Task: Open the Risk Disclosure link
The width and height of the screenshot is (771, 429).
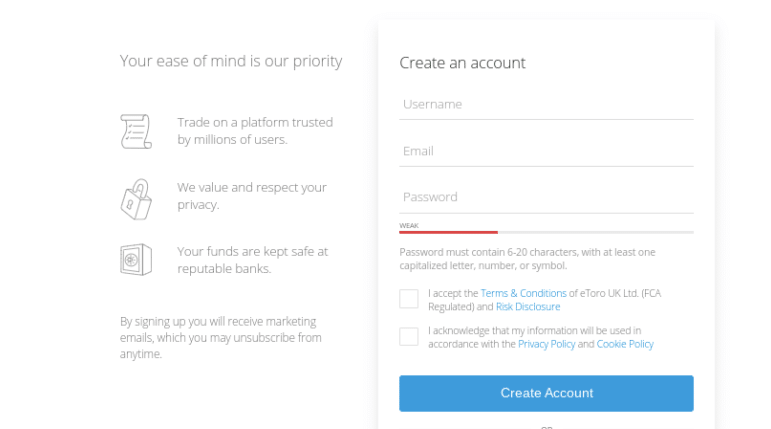Action: tap(528, 307)
